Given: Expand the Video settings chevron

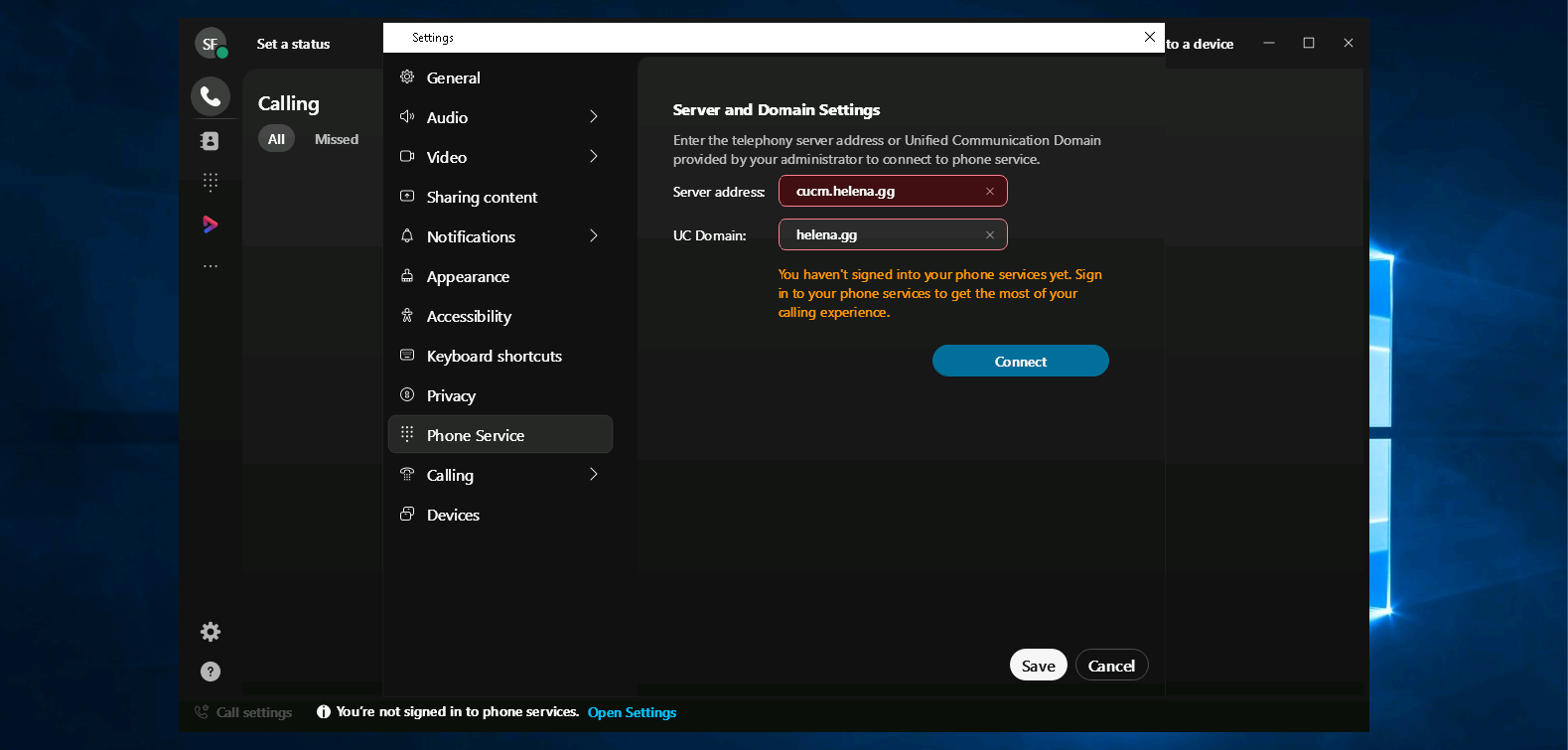Looking at the screenshot, I should (x=594, y=157).
